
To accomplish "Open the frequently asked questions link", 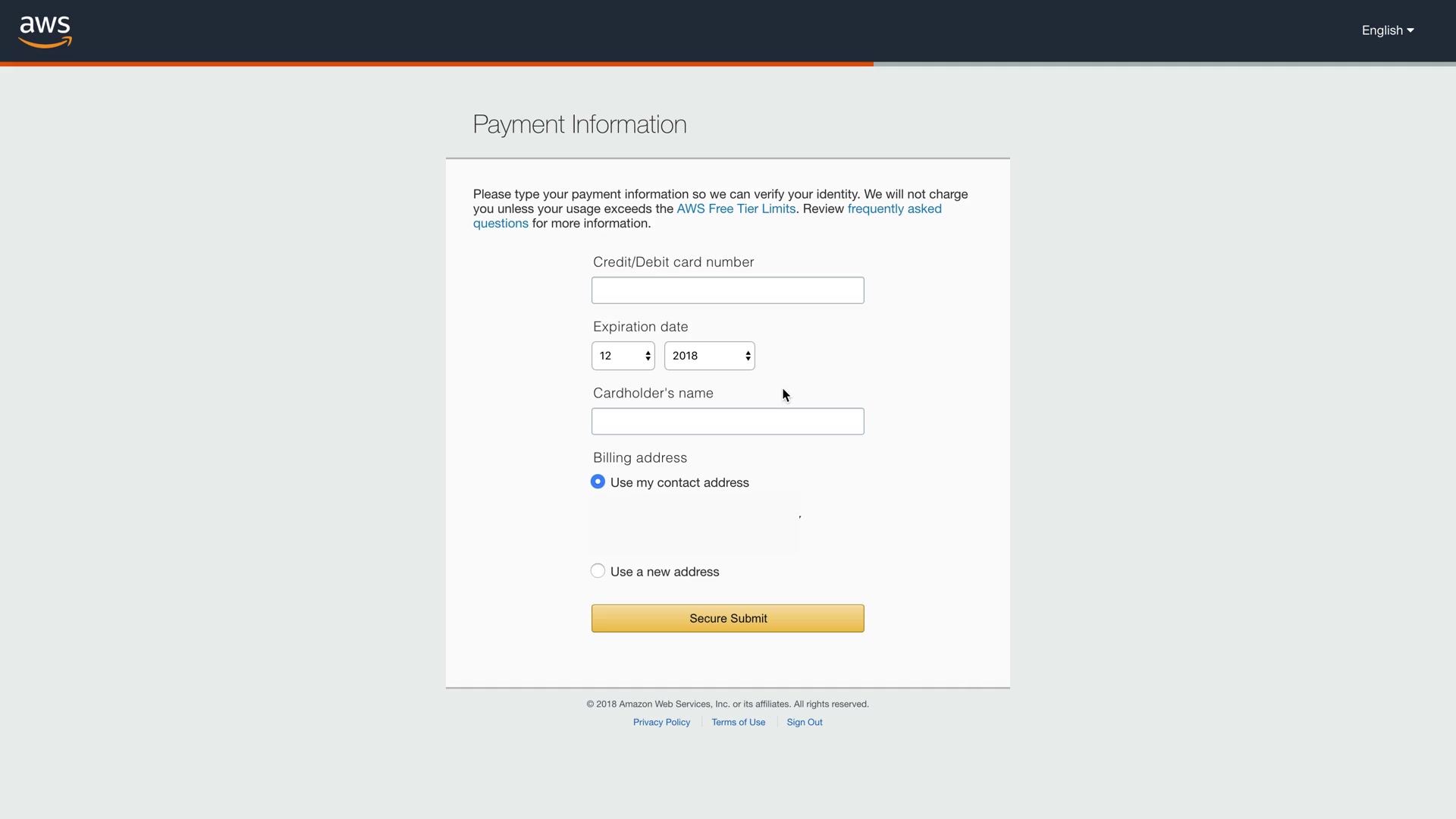I will click(894, 209).
